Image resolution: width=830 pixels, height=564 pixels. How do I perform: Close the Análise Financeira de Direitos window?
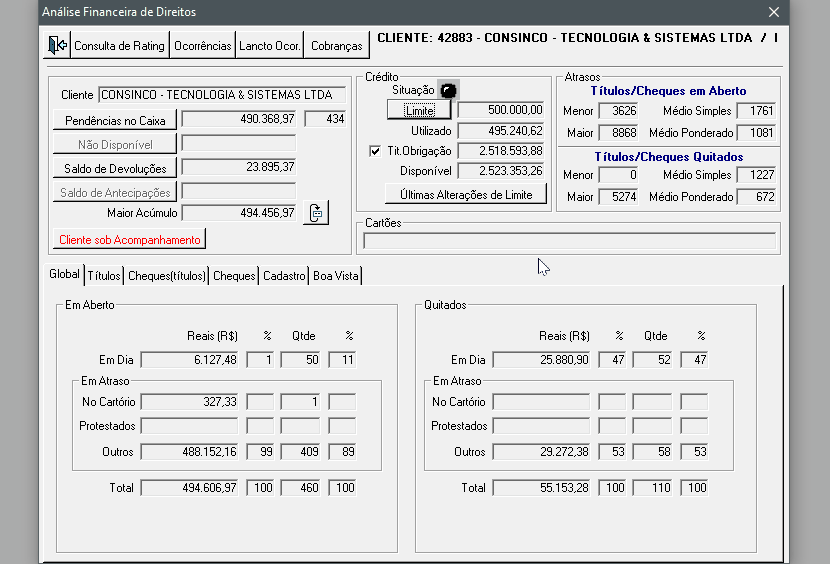coord(773,12)
